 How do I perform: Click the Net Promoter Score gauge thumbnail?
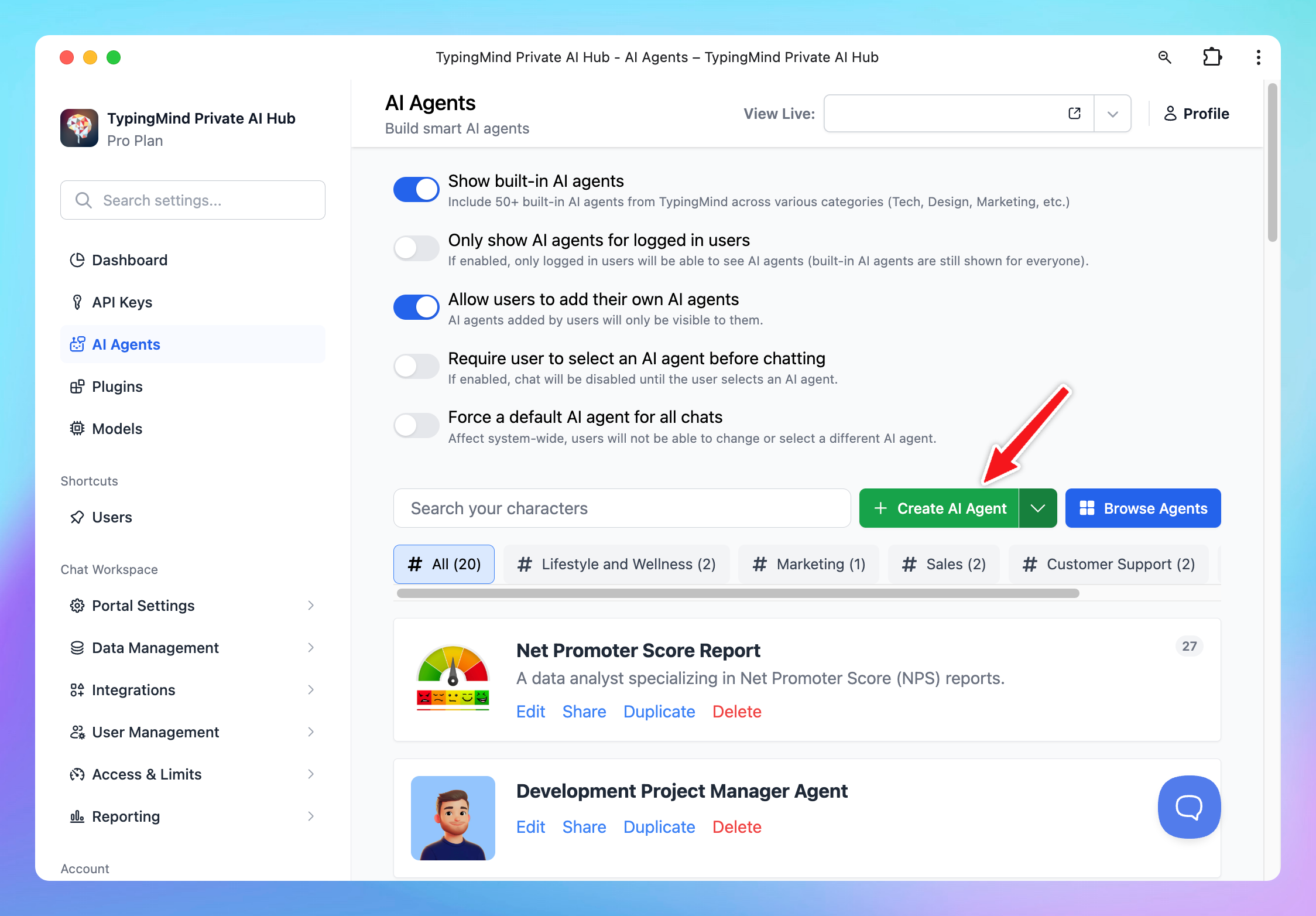453,678
